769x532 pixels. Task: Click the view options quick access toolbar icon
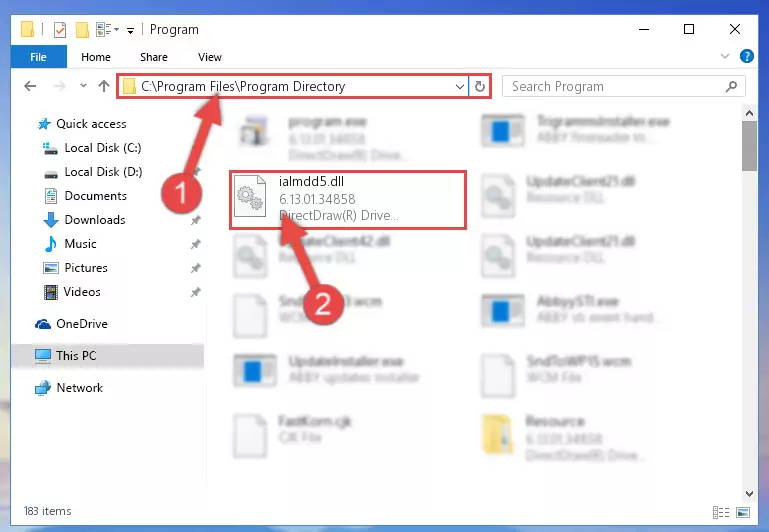pyautogui.click(x=107, y=29)
